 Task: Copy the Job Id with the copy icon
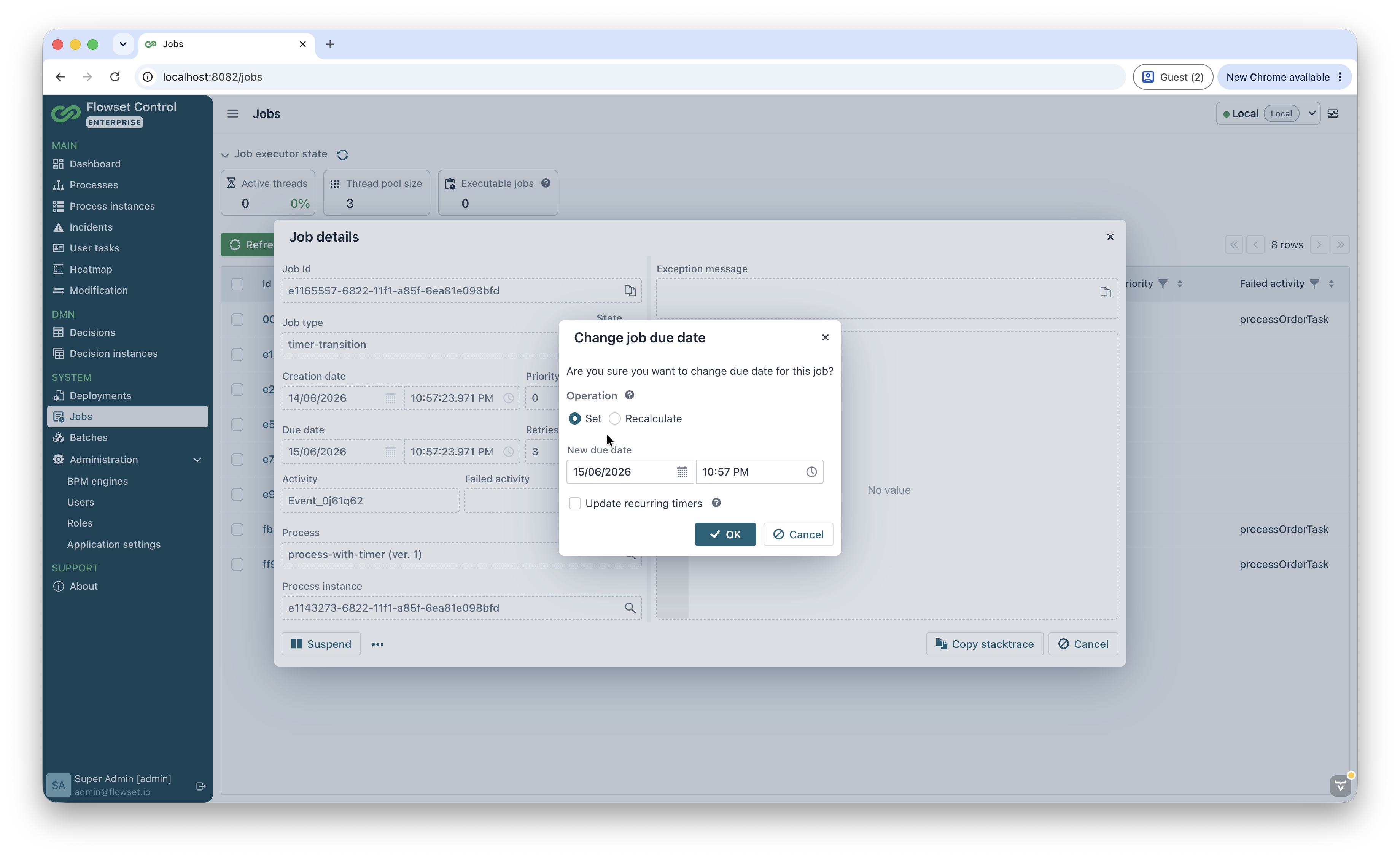[630, 290]
